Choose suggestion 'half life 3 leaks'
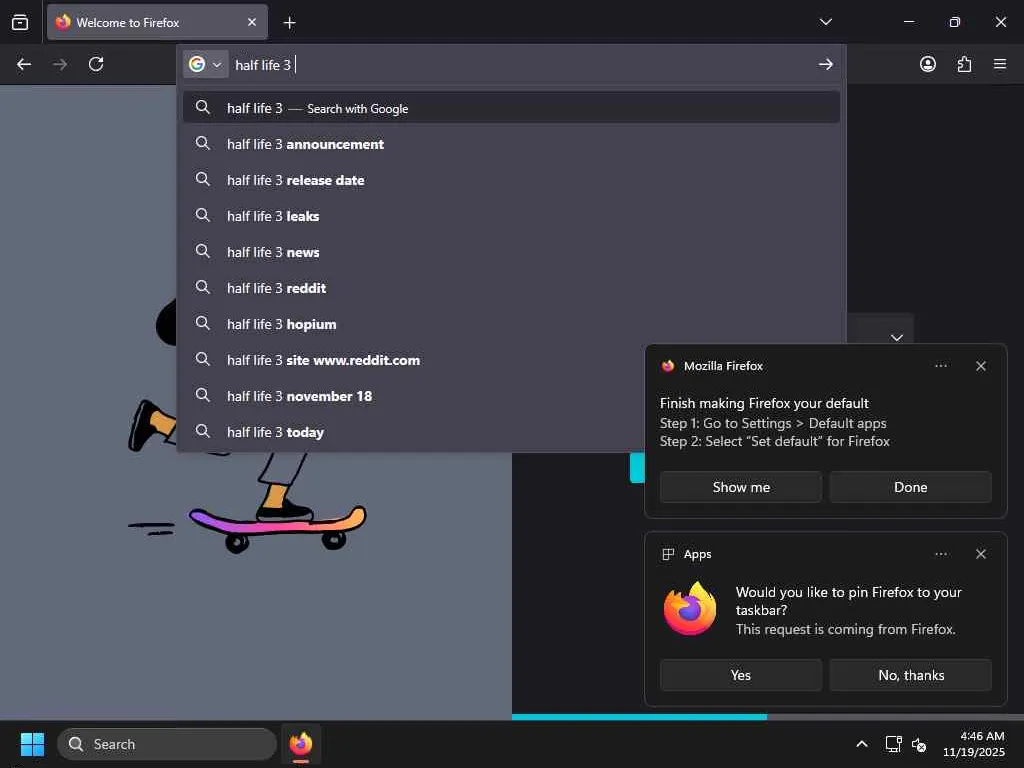Screen dimensions: 1024x768 [511, 216]
